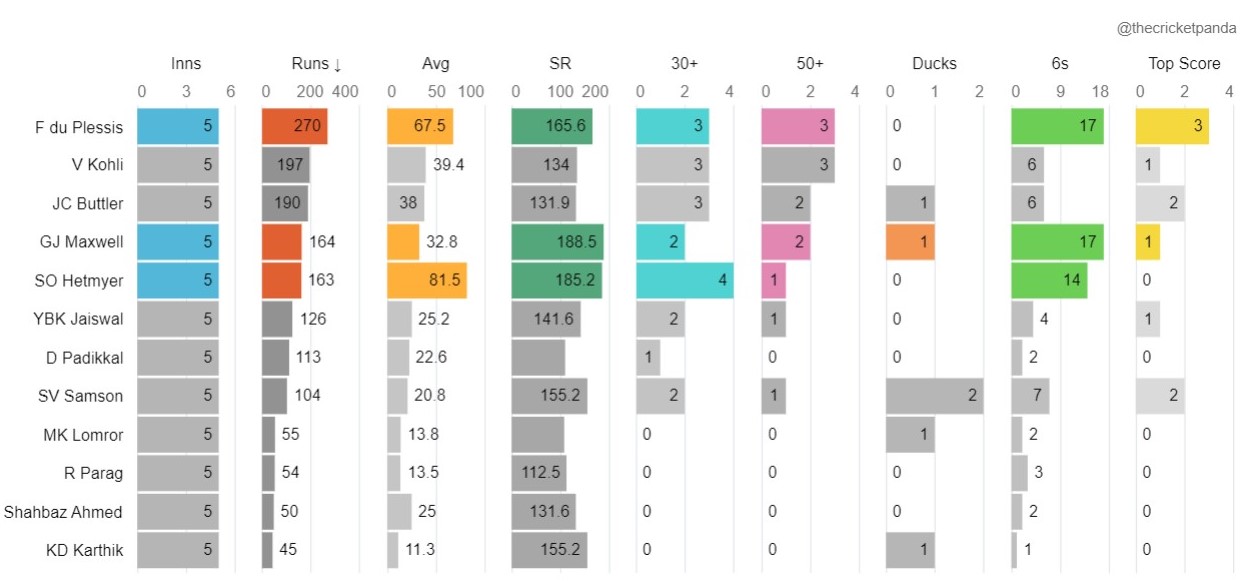The image size is (1251, 581).
Task: Click the 30+ column header
Action: 685,64
